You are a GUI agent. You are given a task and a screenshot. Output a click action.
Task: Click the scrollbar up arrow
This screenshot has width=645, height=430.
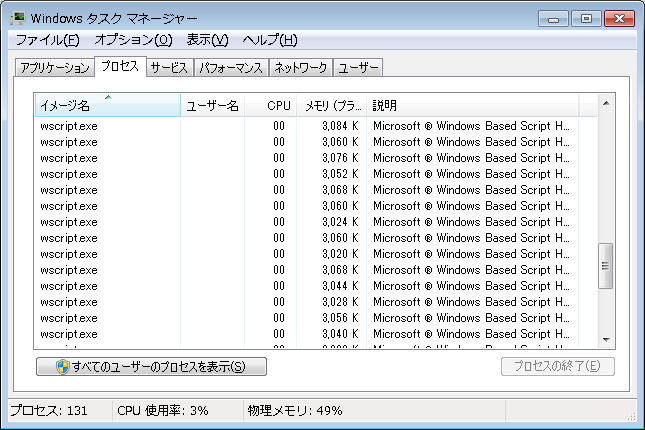606,103
